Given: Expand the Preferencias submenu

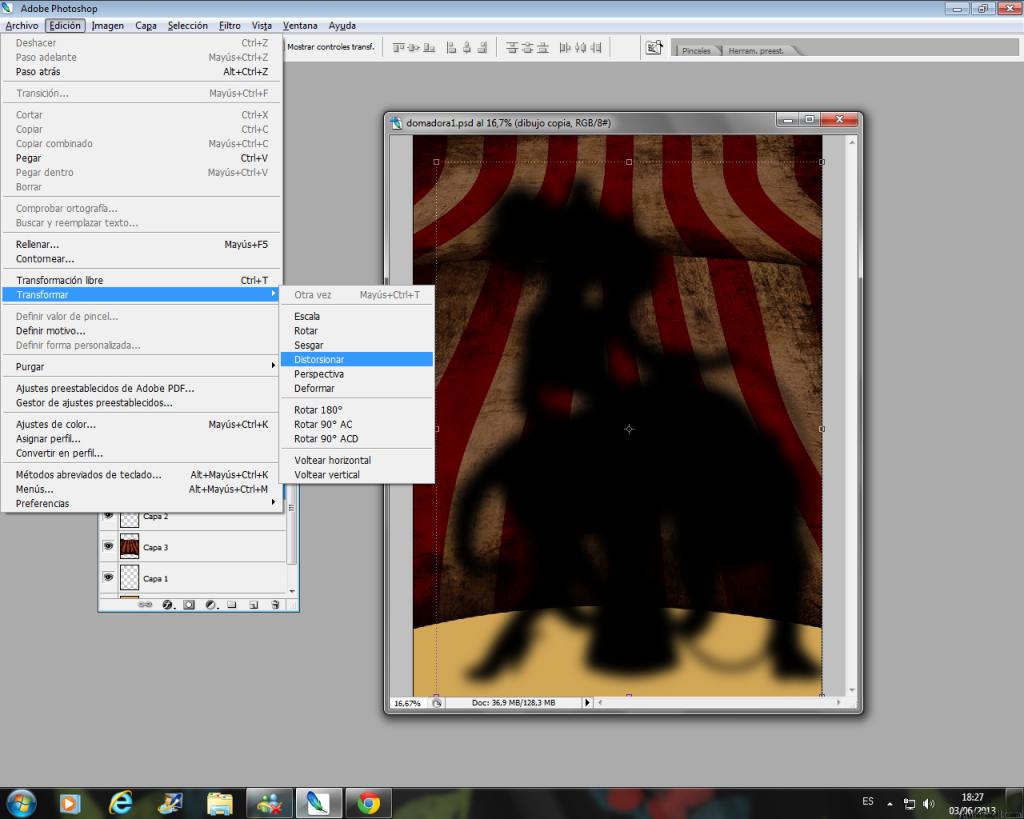Looking at the screenshot, I should tap(141, 504).
